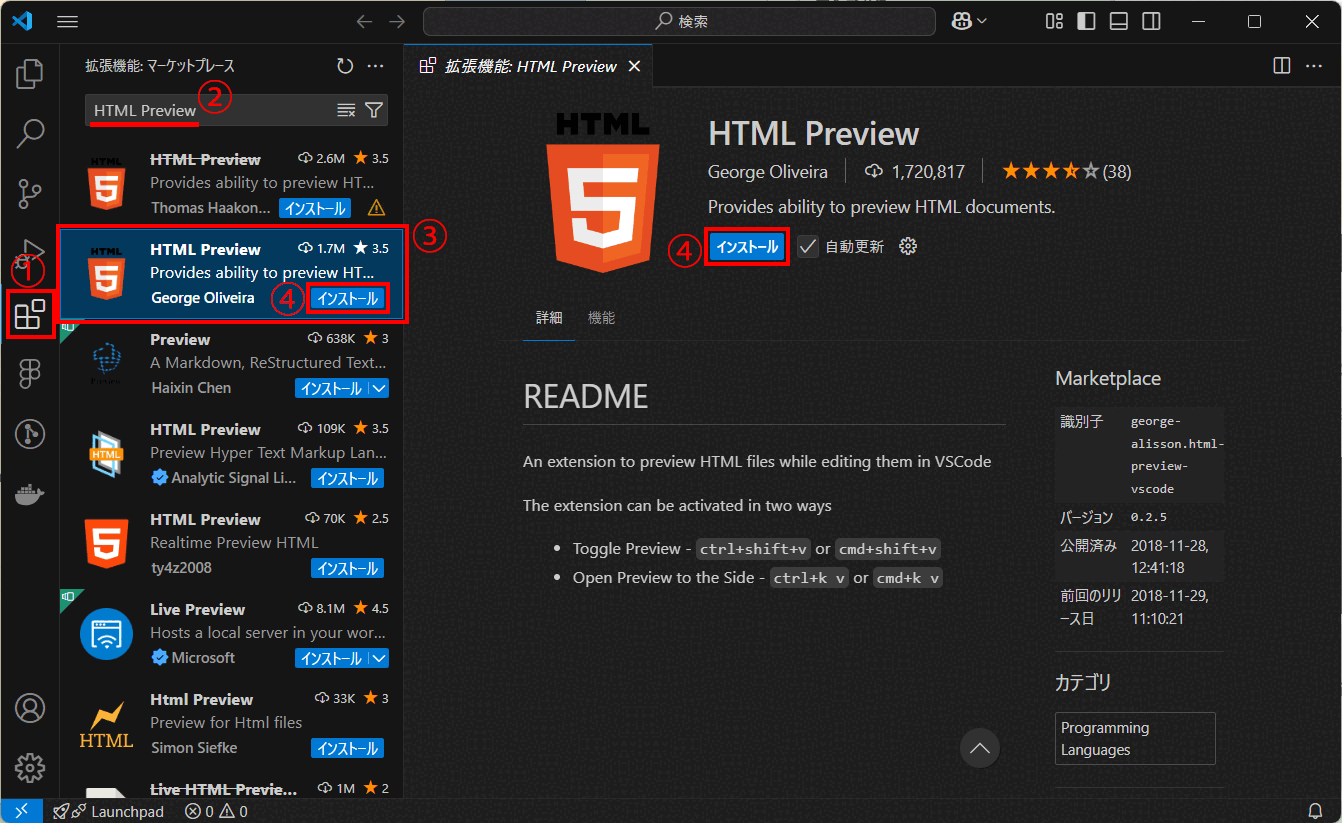
Task: Install Html Preview by Simon Siefke
Action: [x=347, y=748]
